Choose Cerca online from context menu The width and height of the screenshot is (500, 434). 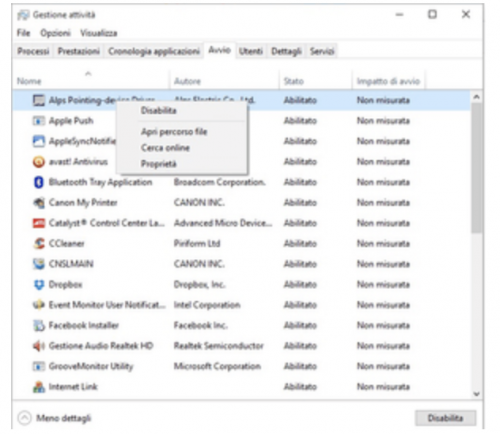[x=165, y=148]
